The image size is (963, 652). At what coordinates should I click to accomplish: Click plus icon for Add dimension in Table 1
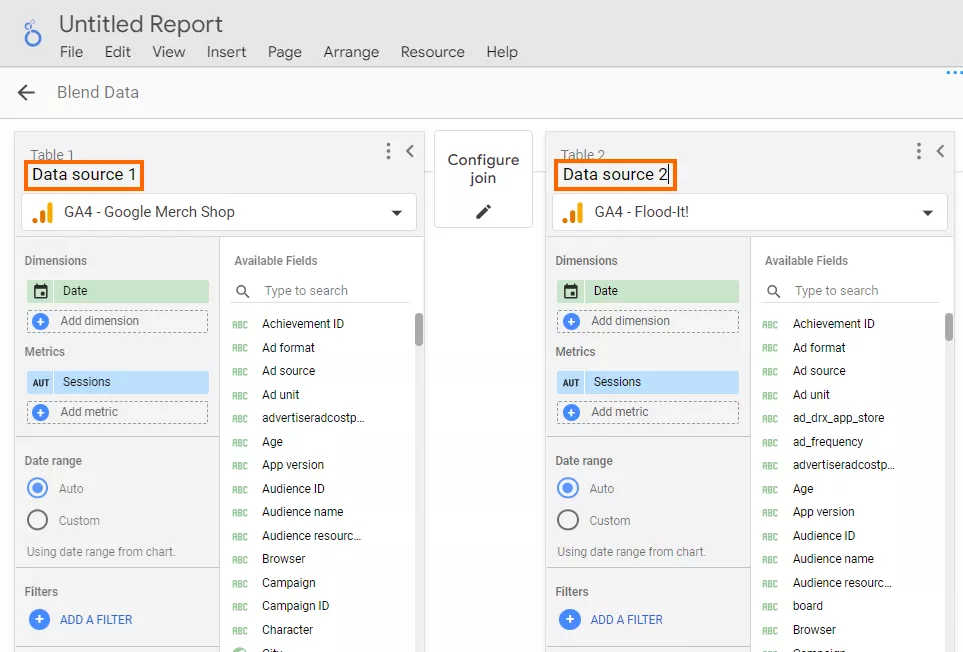click(41, 321)
